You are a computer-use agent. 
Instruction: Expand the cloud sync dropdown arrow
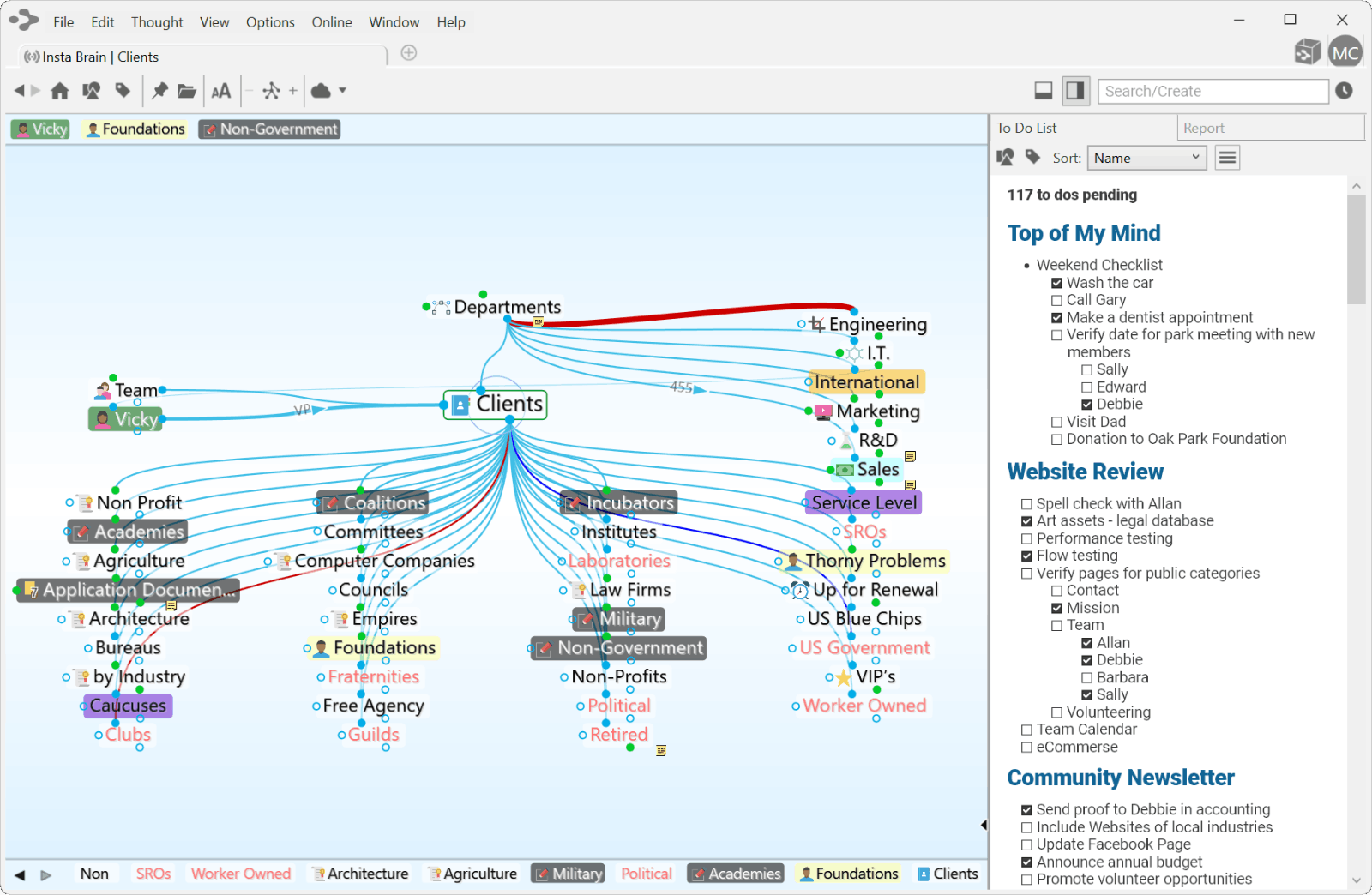click(x=342, y=91)
